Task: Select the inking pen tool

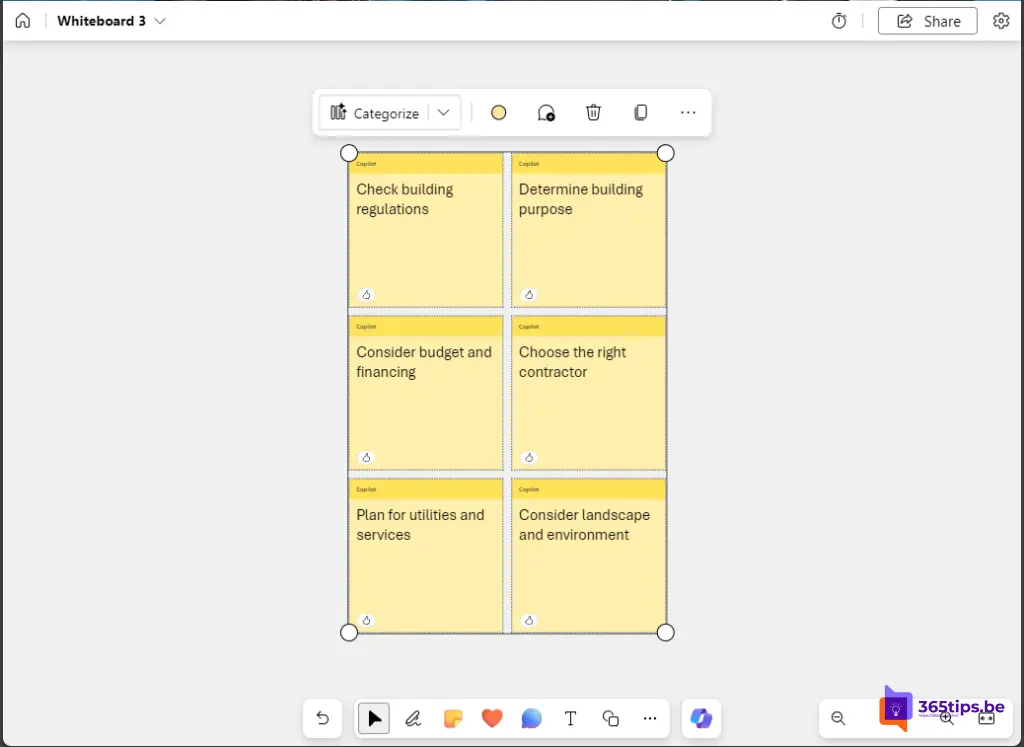Action: coord(413,718)
